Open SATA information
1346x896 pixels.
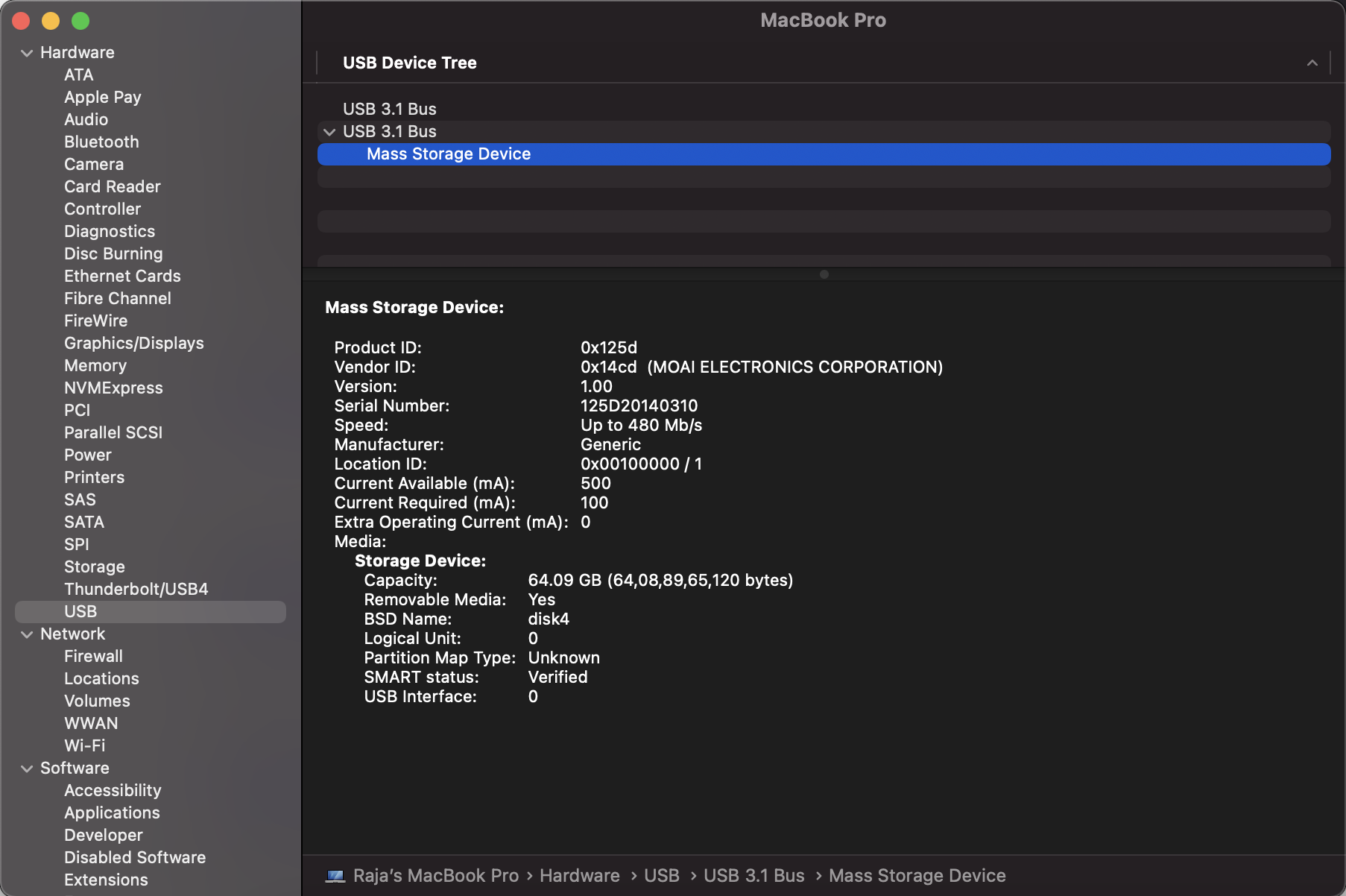[84, 522]
